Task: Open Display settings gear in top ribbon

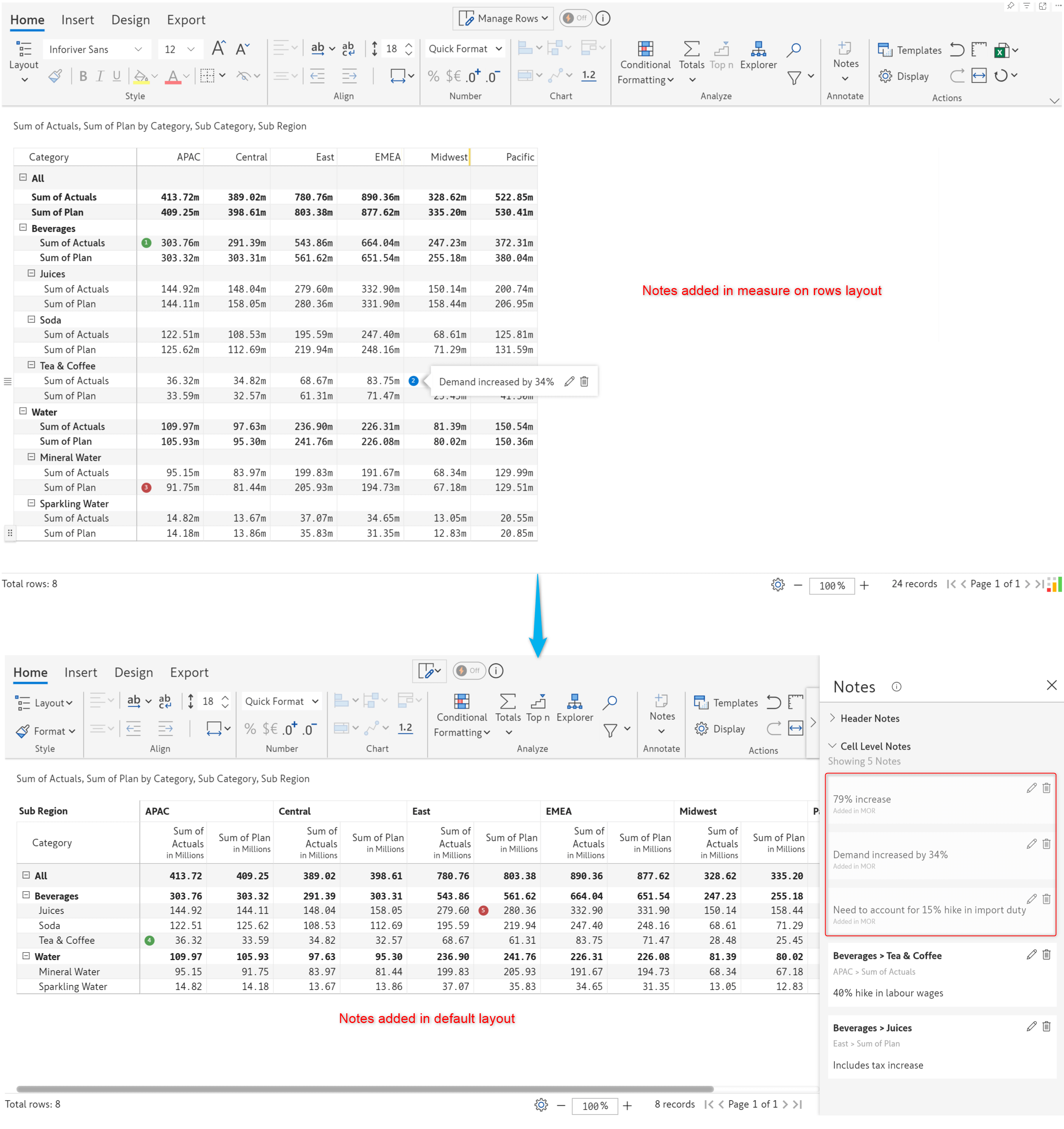Action: pyautogui.click(x=885, y=76)
